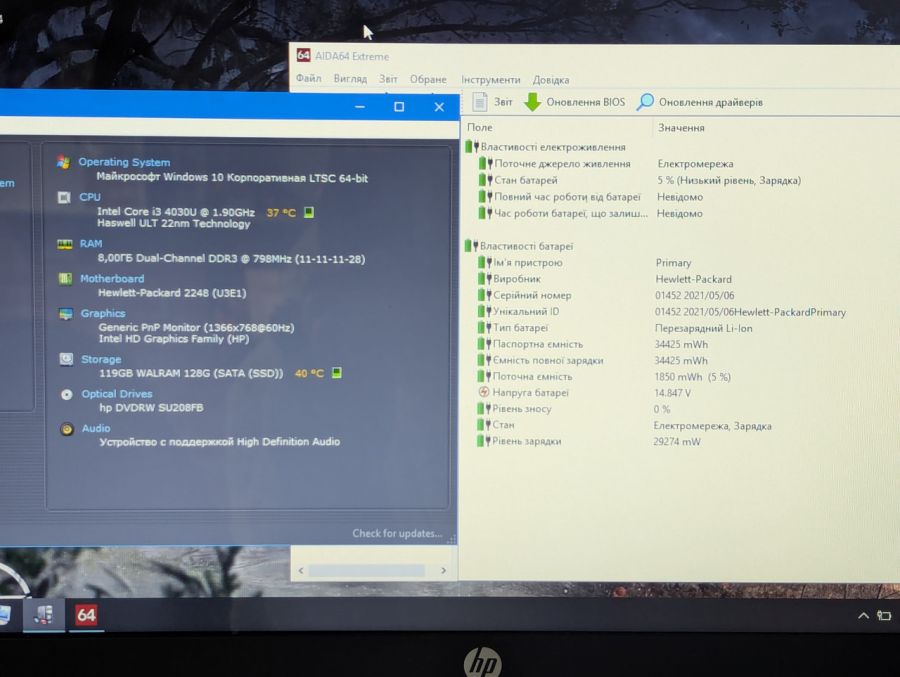Click the Motherboard icon
The width and height of the screenshot is (900, 677).
click(65, 279)
